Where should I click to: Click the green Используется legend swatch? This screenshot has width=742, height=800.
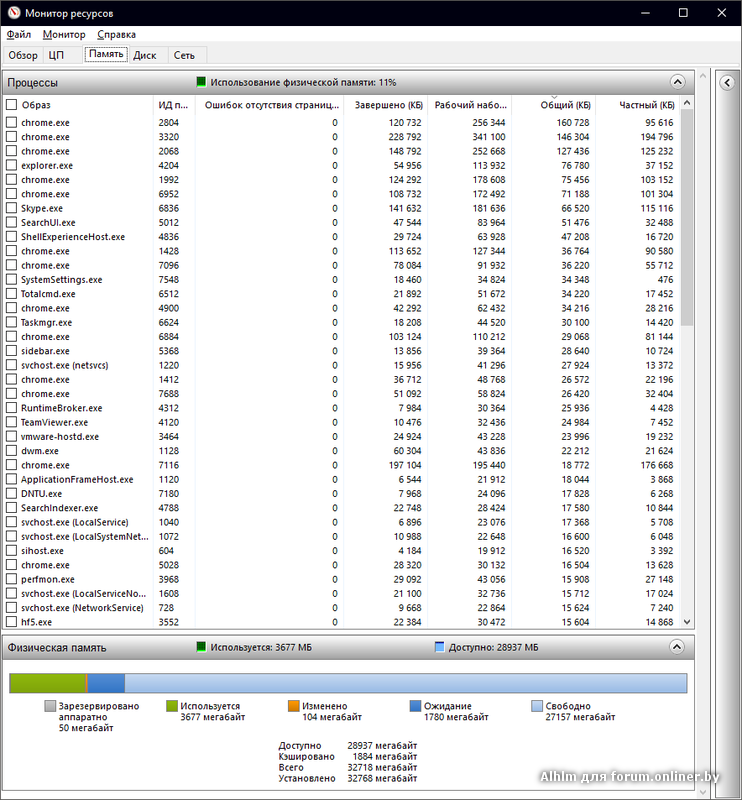[x=172, y=706]
